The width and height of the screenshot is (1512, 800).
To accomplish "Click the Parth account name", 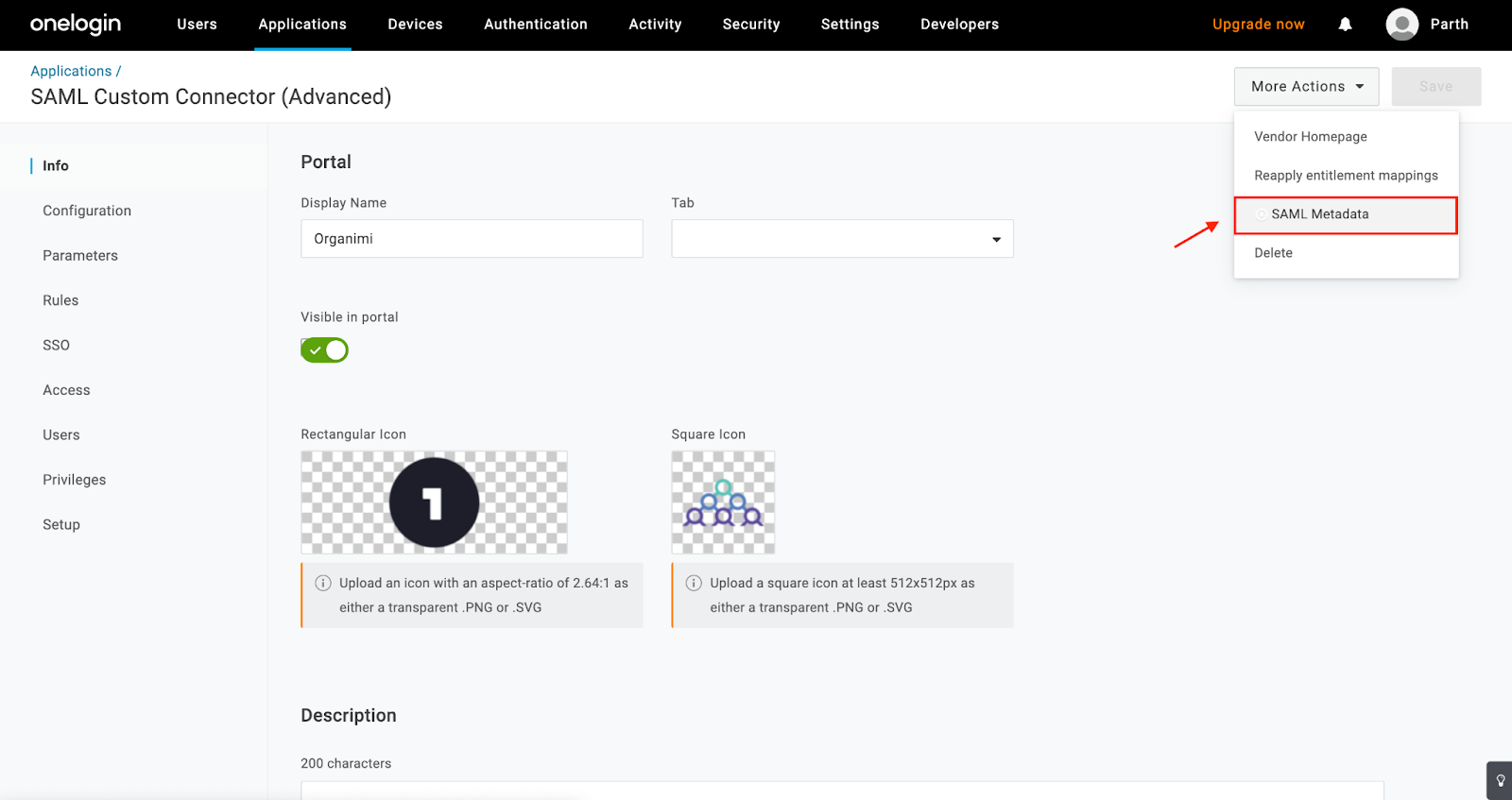I will coord(1449,25).
